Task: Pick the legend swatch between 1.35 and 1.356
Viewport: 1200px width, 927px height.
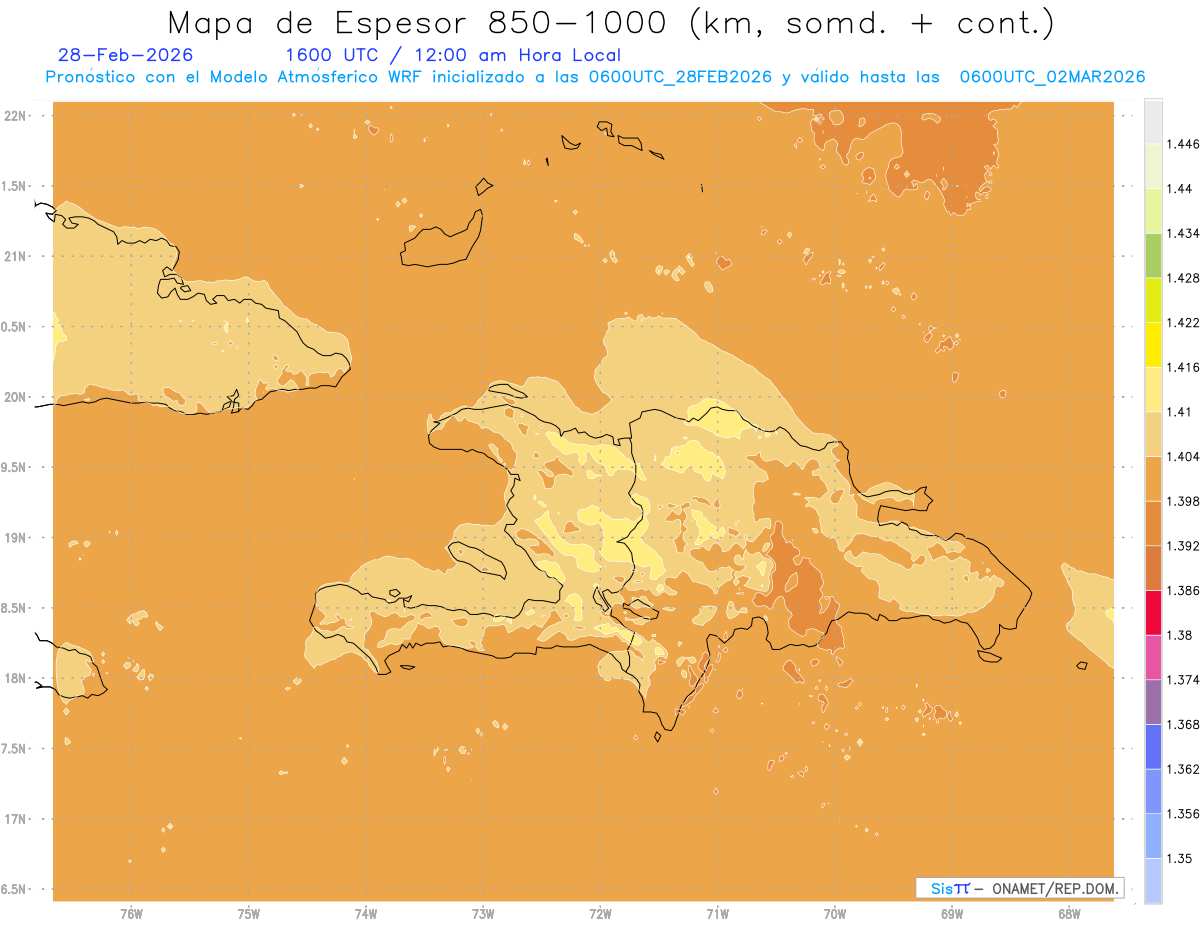Action: pyautogui.click(x=1152, y=835)
